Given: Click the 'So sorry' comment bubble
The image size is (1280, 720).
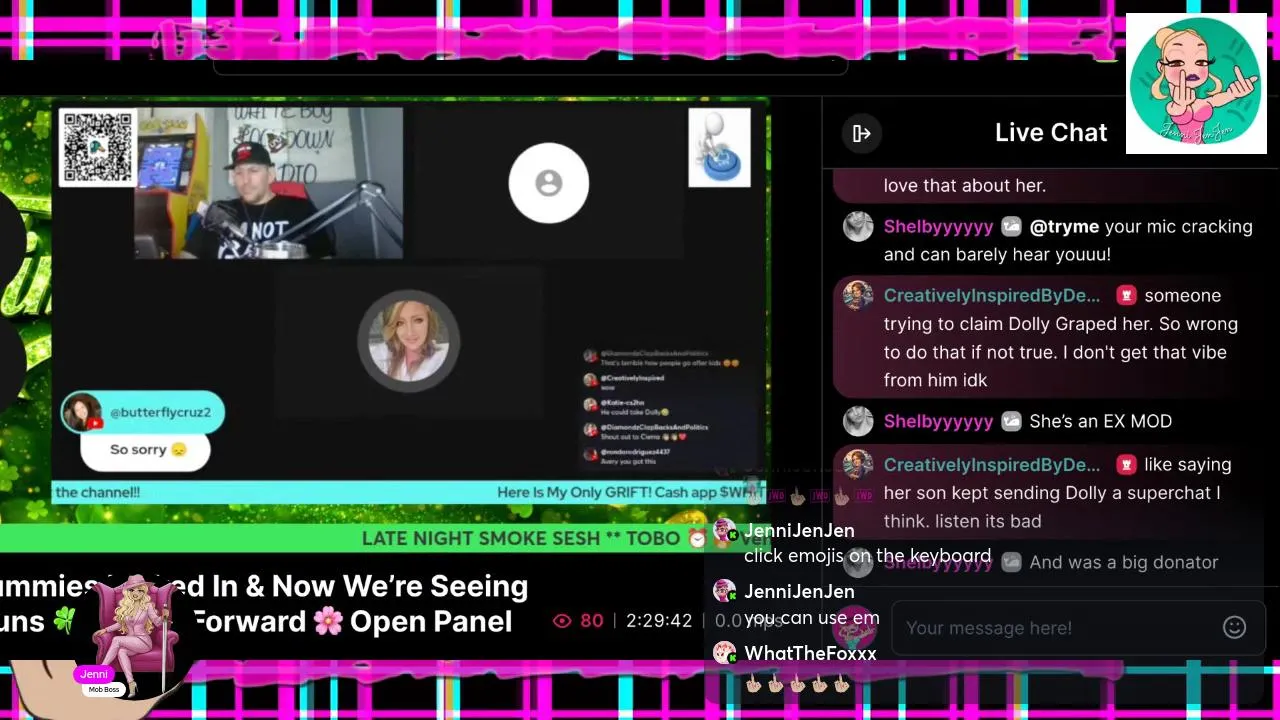Looking at the screenshot, I should [x=145, y=450].
